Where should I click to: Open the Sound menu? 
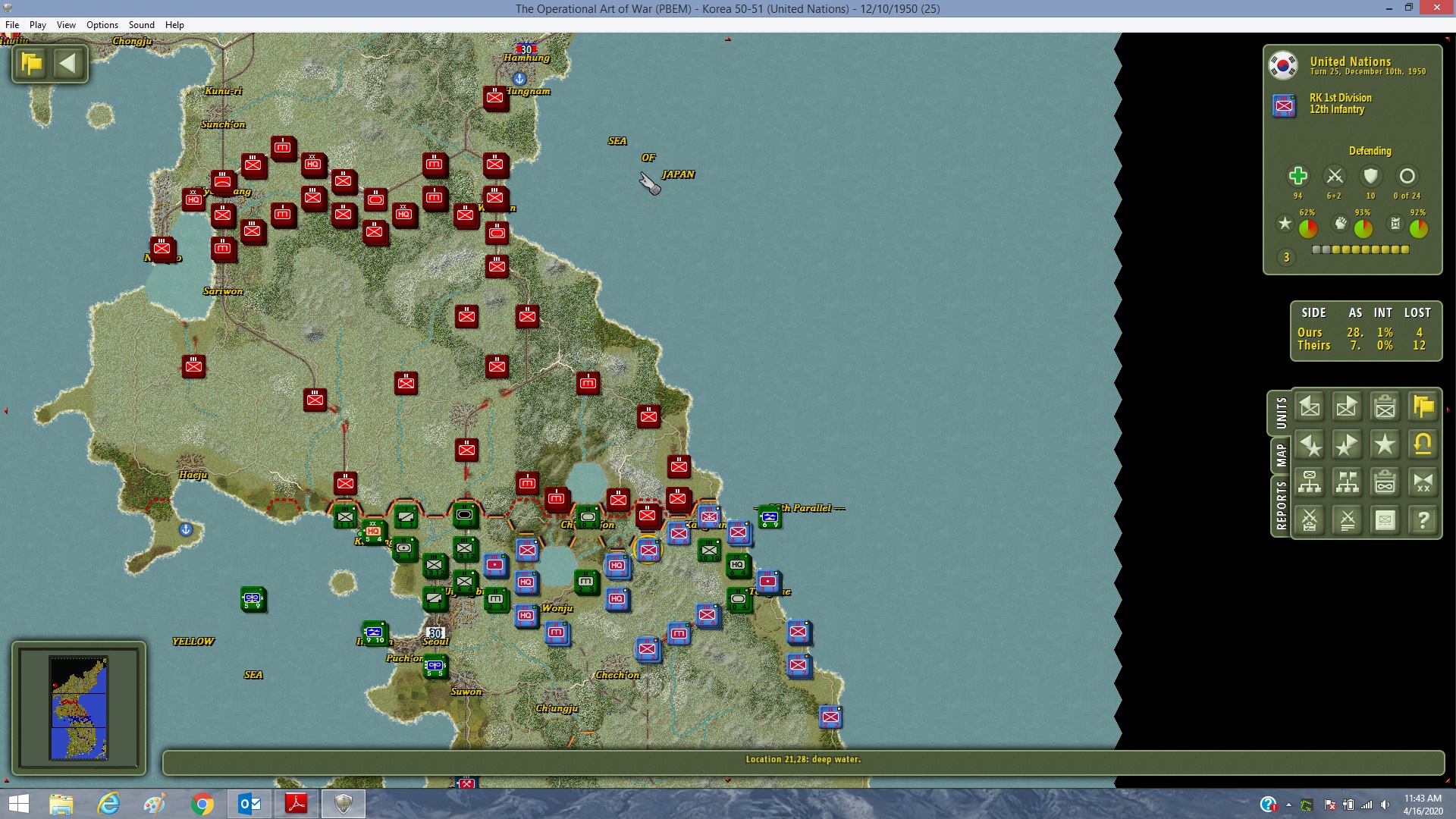click(x=141, y=25)
